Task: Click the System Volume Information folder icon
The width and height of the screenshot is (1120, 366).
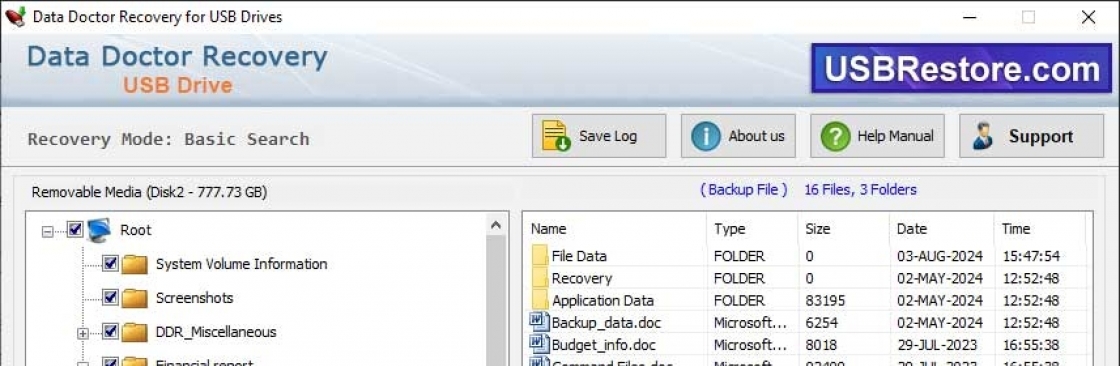Action: tap(134, 264)
